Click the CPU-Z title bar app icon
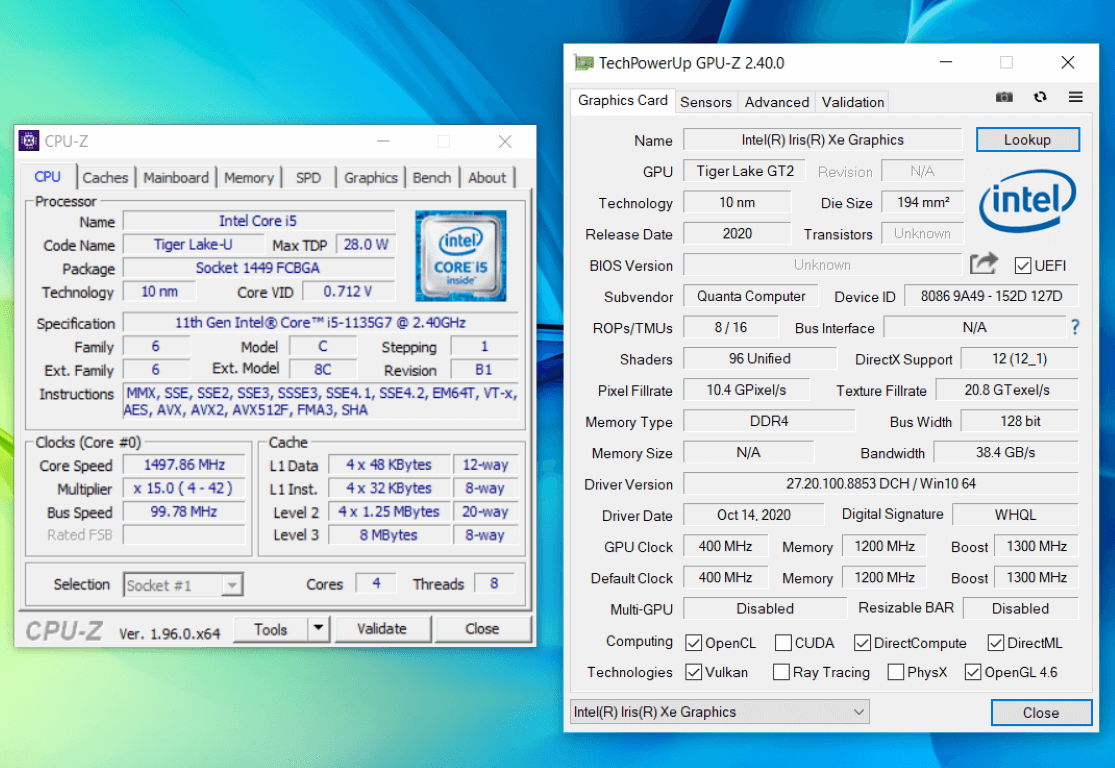This screenshot has width=1115, height=768. click(30, 141)
